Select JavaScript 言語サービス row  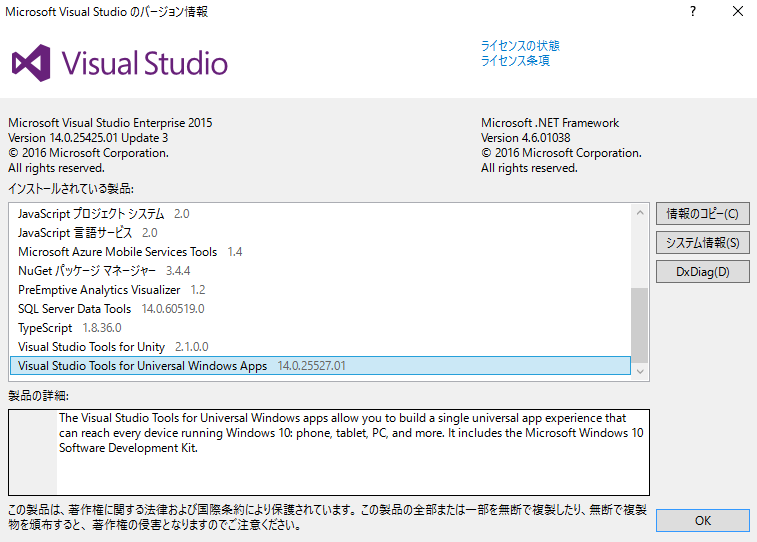tap(320, 233)
